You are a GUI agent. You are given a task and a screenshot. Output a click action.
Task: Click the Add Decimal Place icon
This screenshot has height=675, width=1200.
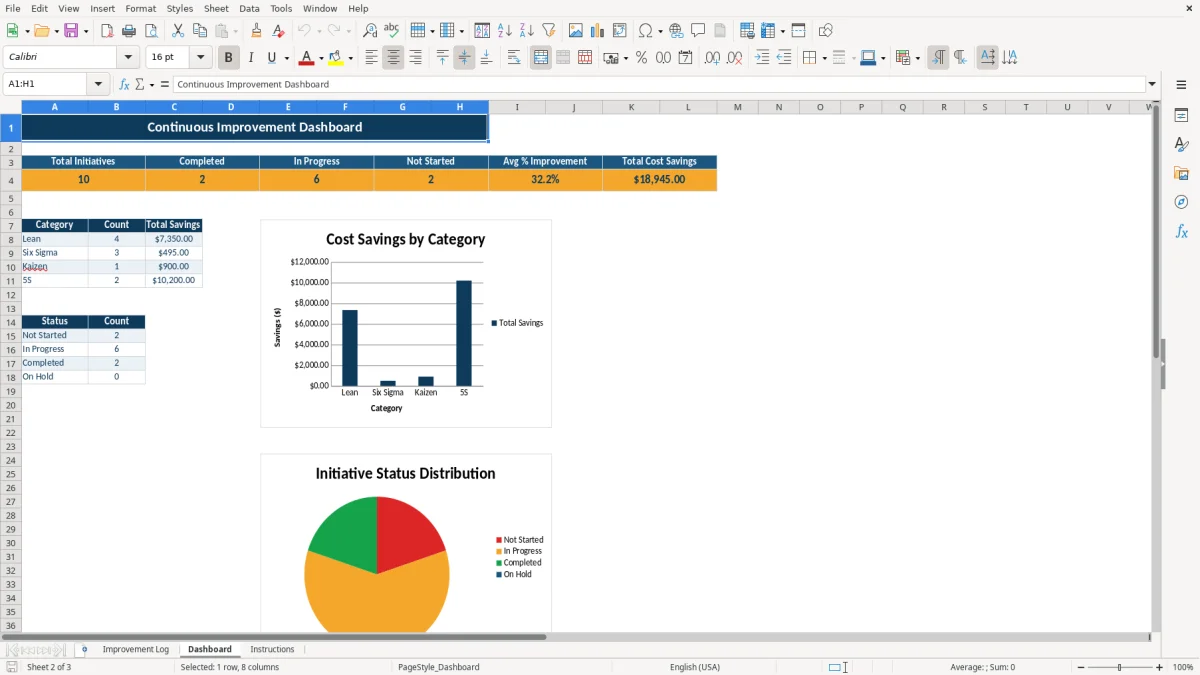tap(712, 58)
